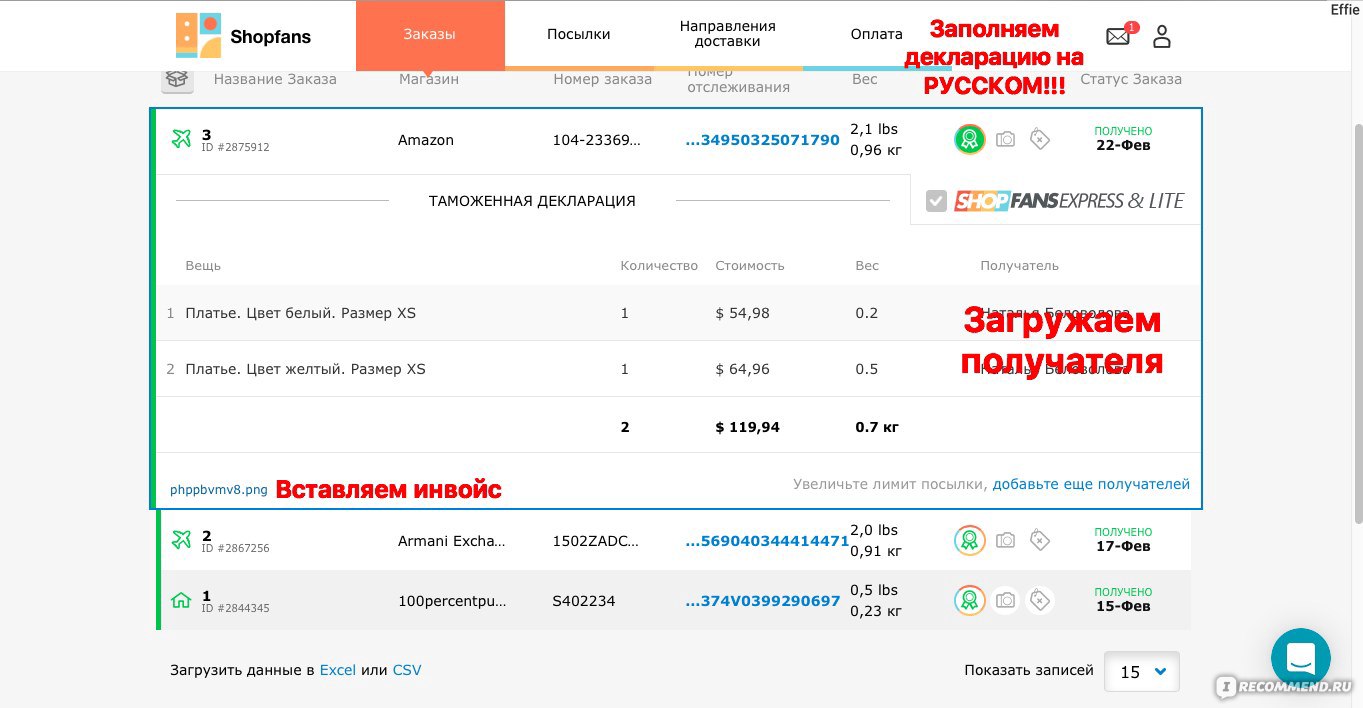Switch to the Заказы tab
This screenshot has width=1363, height=708.
pos(430,34)
